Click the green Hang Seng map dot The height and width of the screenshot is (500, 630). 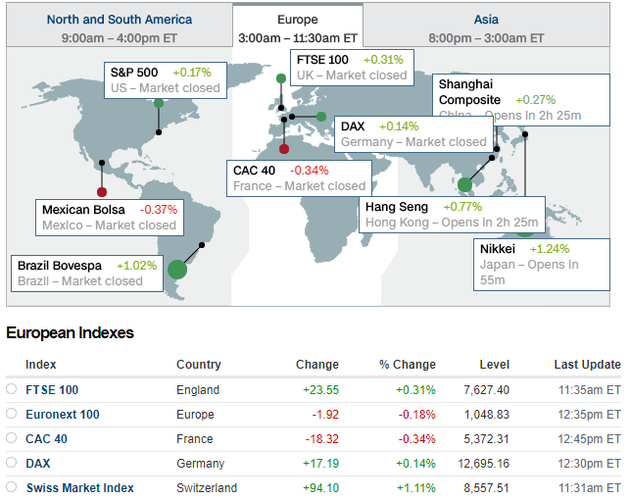coord(465,184)
